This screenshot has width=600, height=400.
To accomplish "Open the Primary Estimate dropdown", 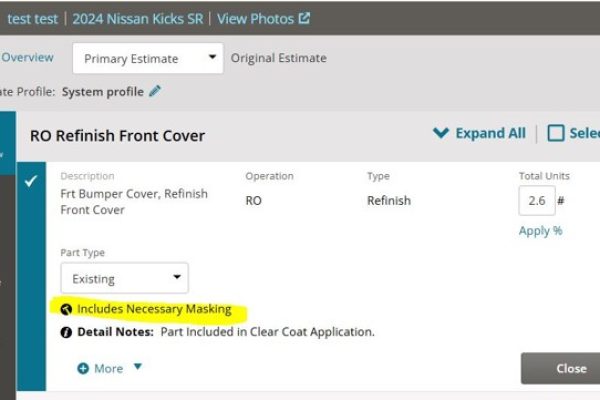I will pos(148,58).
